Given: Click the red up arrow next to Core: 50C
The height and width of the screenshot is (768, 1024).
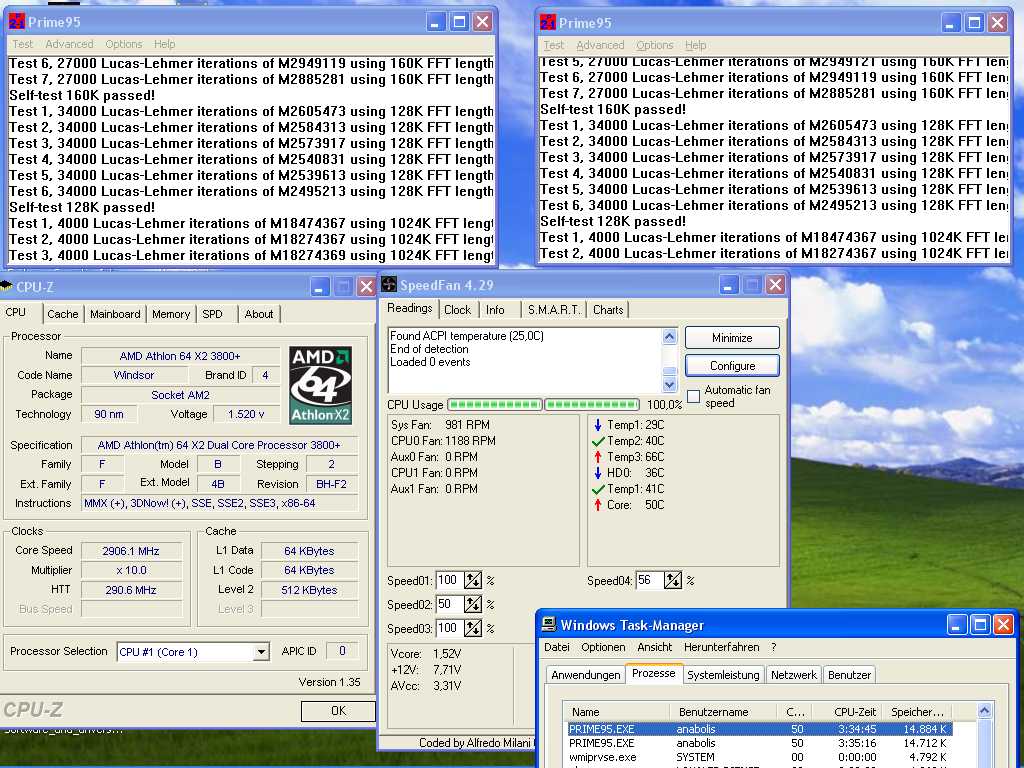Looking at the screenshot, I should click(598, 505).
